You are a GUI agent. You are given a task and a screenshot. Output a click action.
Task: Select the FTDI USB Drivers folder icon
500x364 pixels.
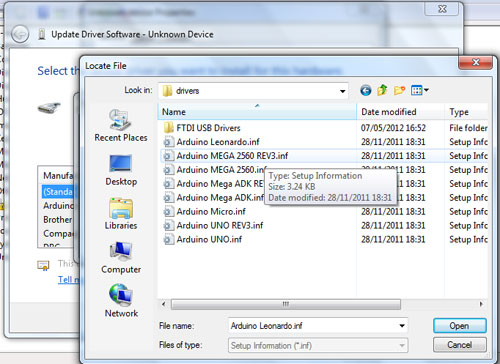pyautogui.click(x=169, y=128)
